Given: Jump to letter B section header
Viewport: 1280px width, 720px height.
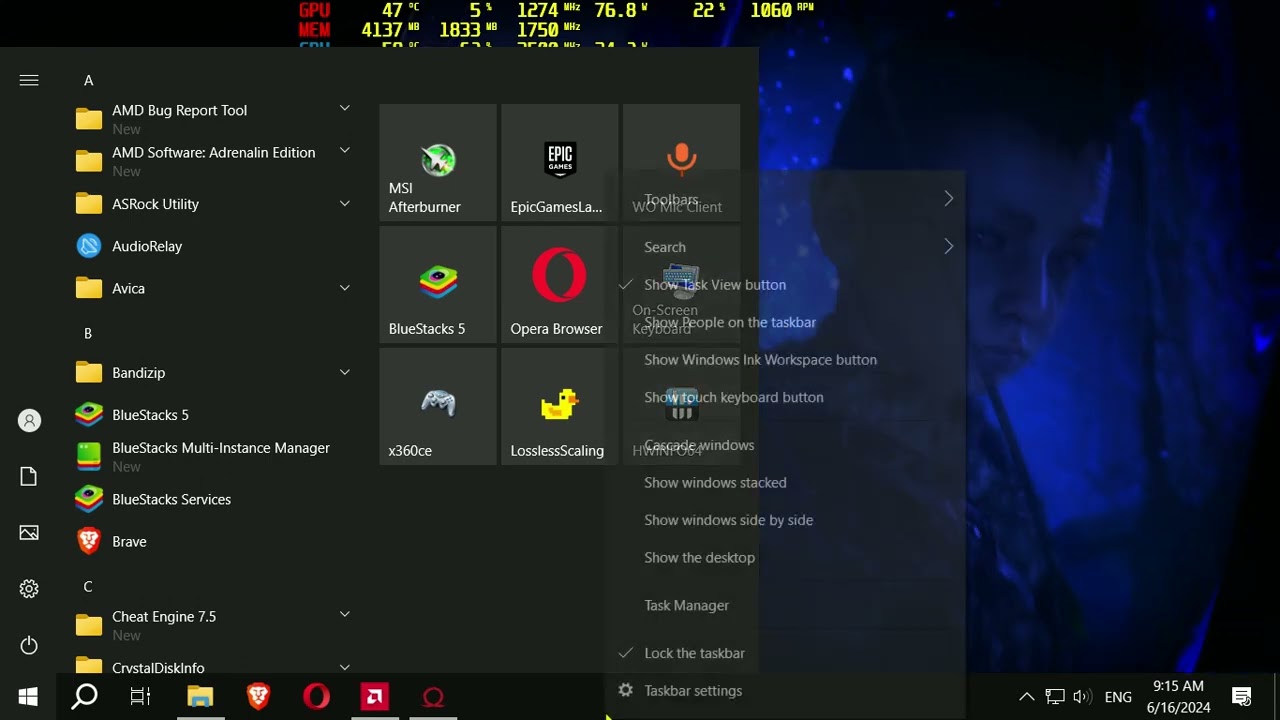Looking at the screenshot, I should pyautogui.click(x=88, y=333).
